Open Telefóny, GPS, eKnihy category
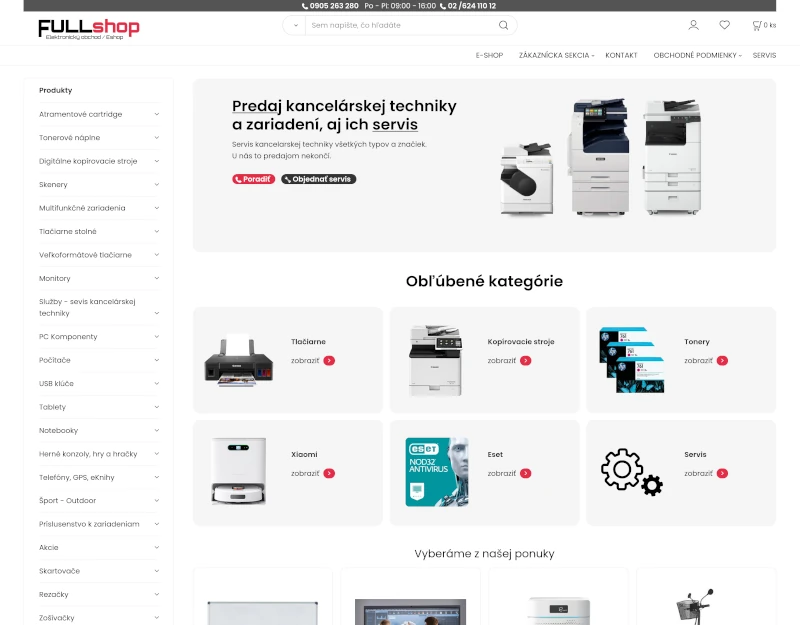 77,478
